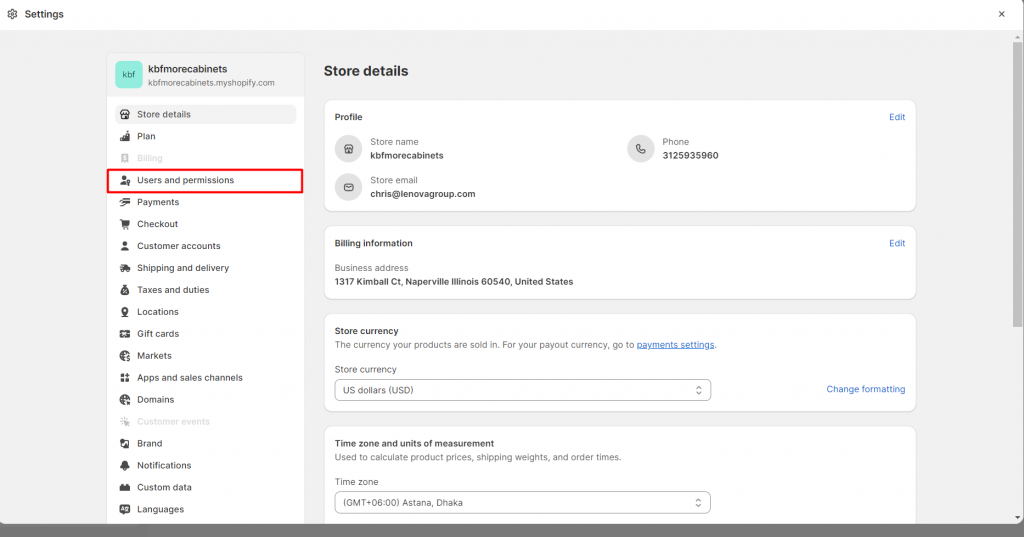
Task: Expand the Time zone dropdown
Action: (x=522, y=502)
